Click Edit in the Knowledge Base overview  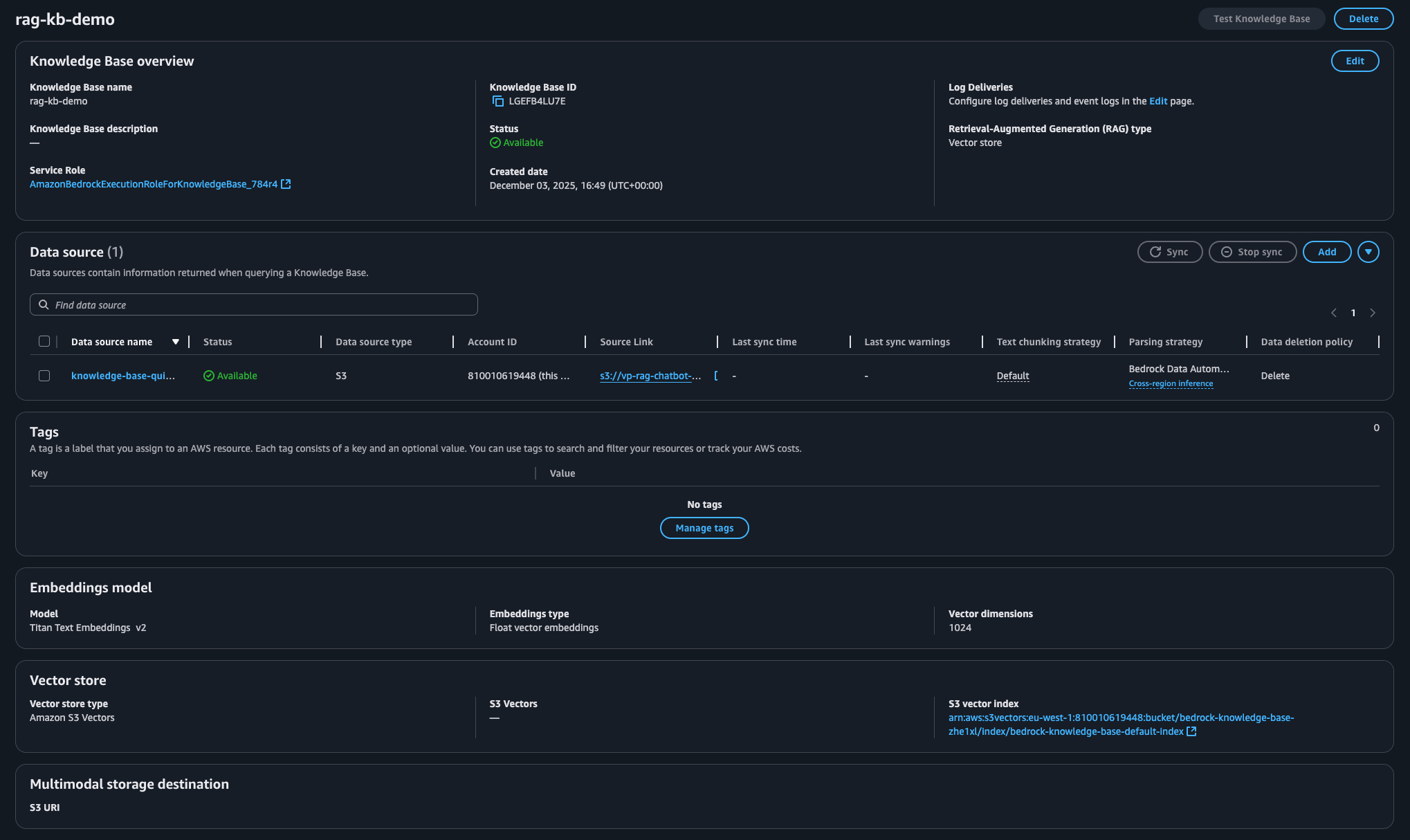(1355, 61)
